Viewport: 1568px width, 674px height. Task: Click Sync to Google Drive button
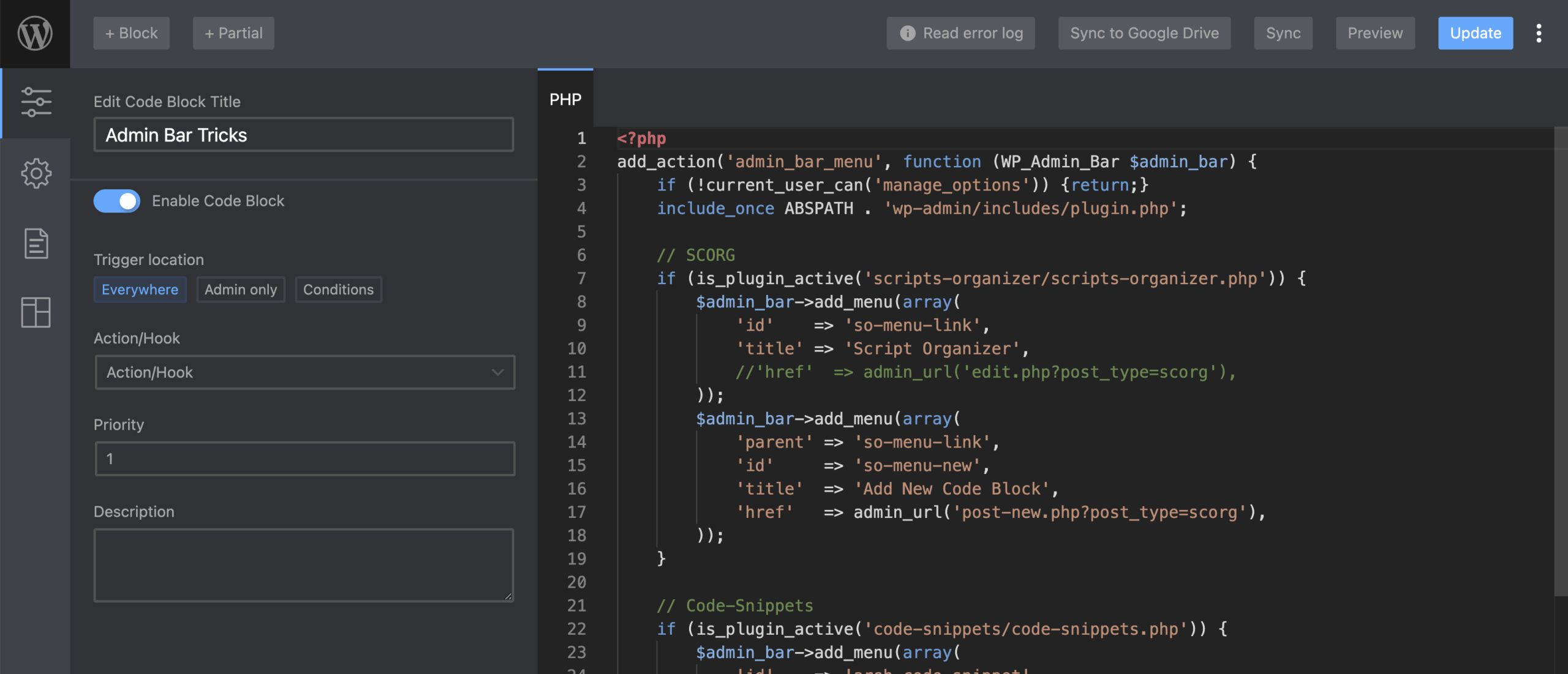(x=1144, y=33)
